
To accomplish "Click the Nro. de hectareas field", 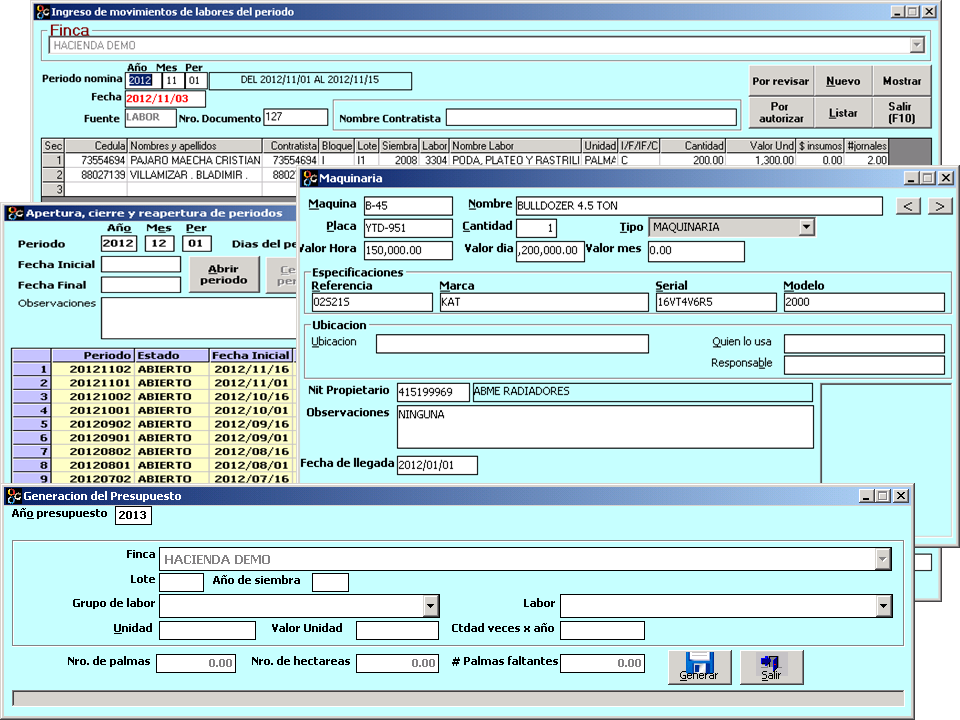I will (397, 664).
